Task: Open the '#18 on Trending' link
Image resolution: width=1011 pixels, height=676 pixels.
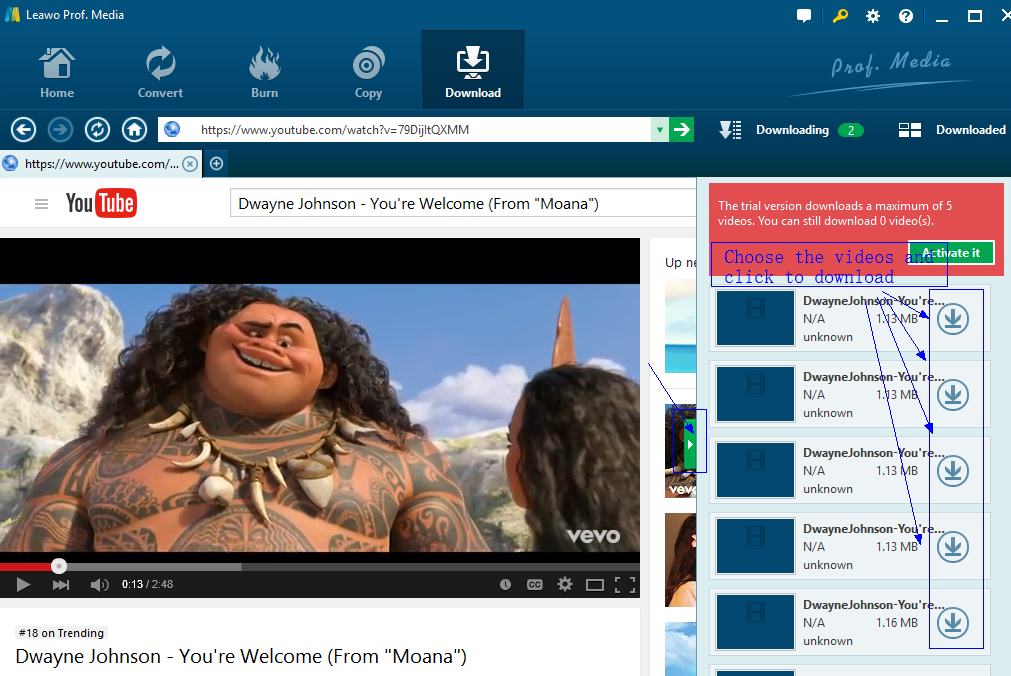Action: pyautogui.click(x=61, y=633)
